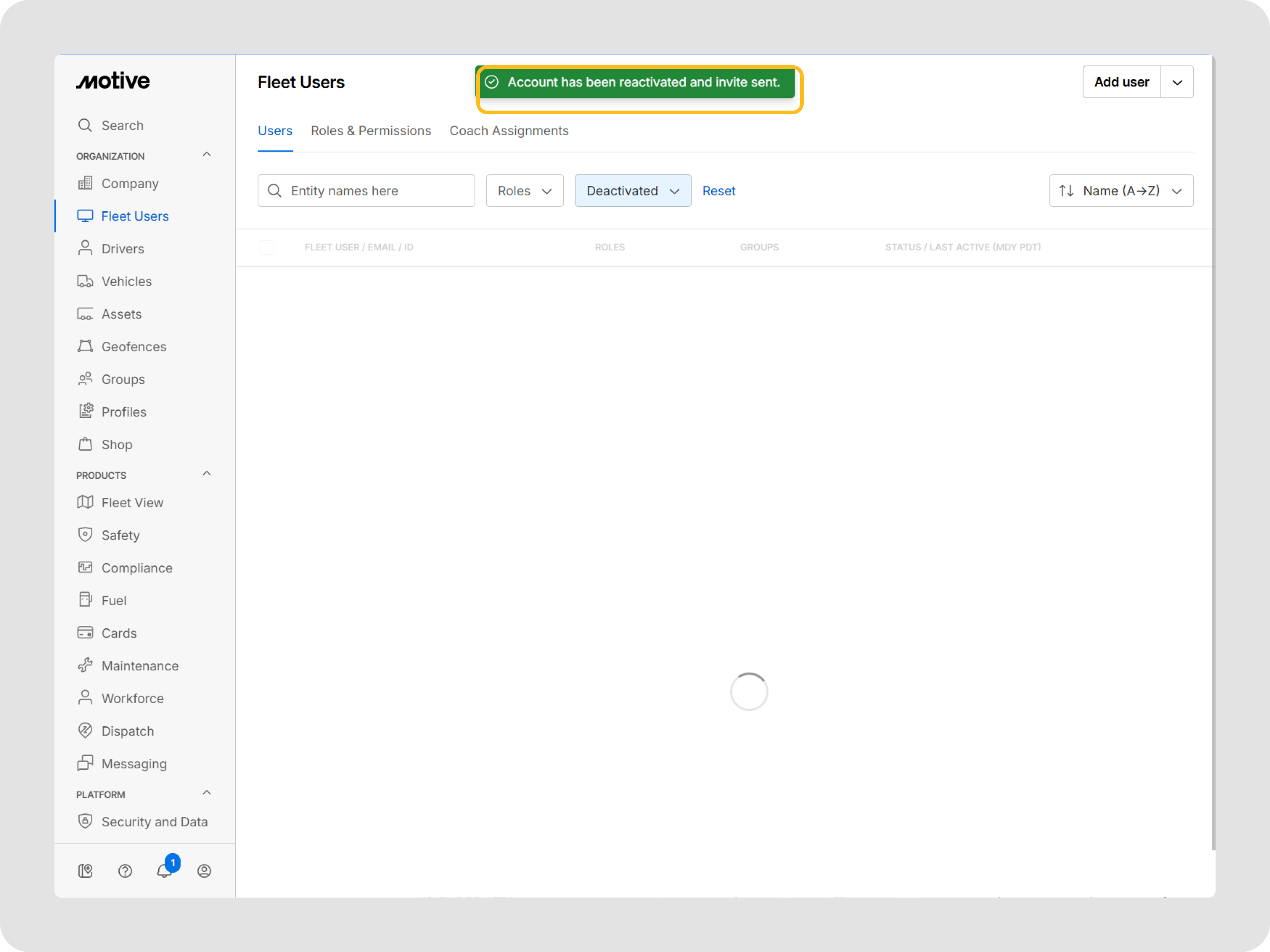Click the help question mark icon
This screenshot has height=952, width=1270.
(125, 870)
